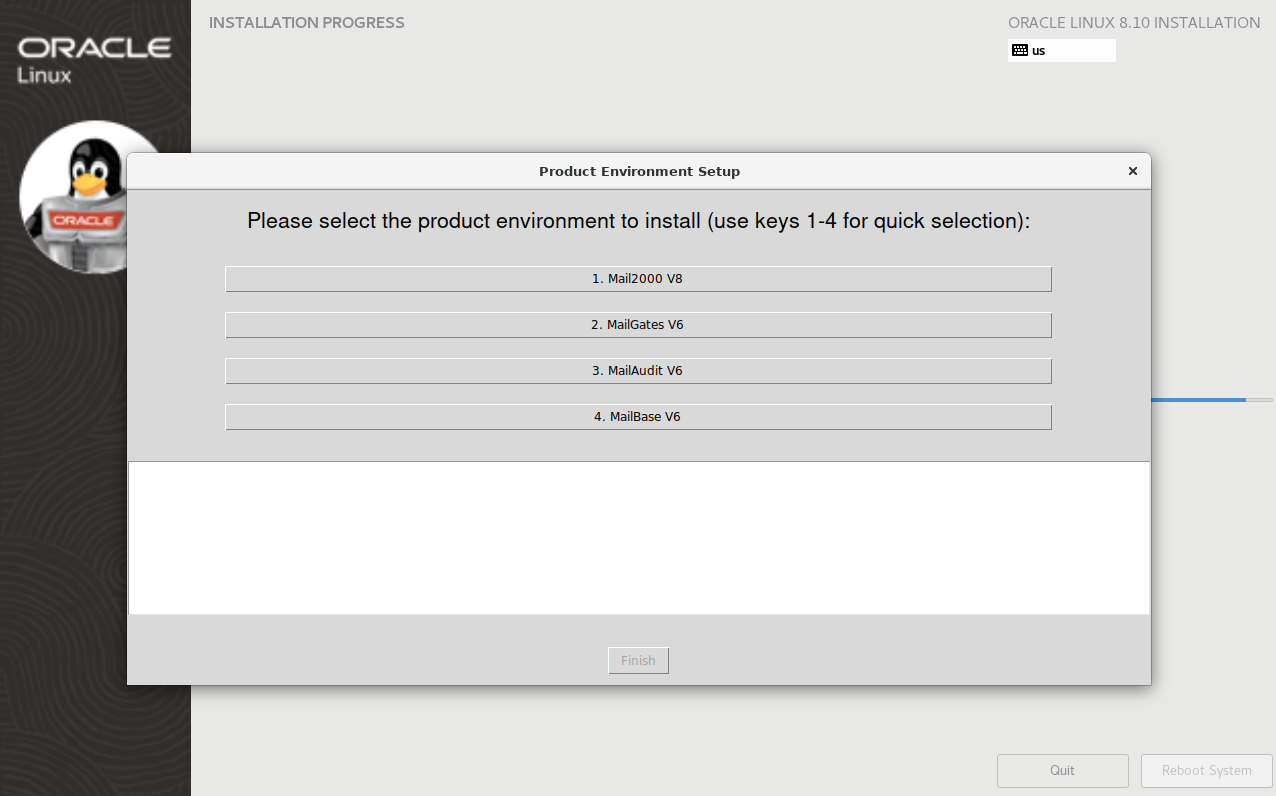Viewport: 1276px width, 796px height.
Task: Open the keyboard layout selector
Action: (x=1061, y=50)
